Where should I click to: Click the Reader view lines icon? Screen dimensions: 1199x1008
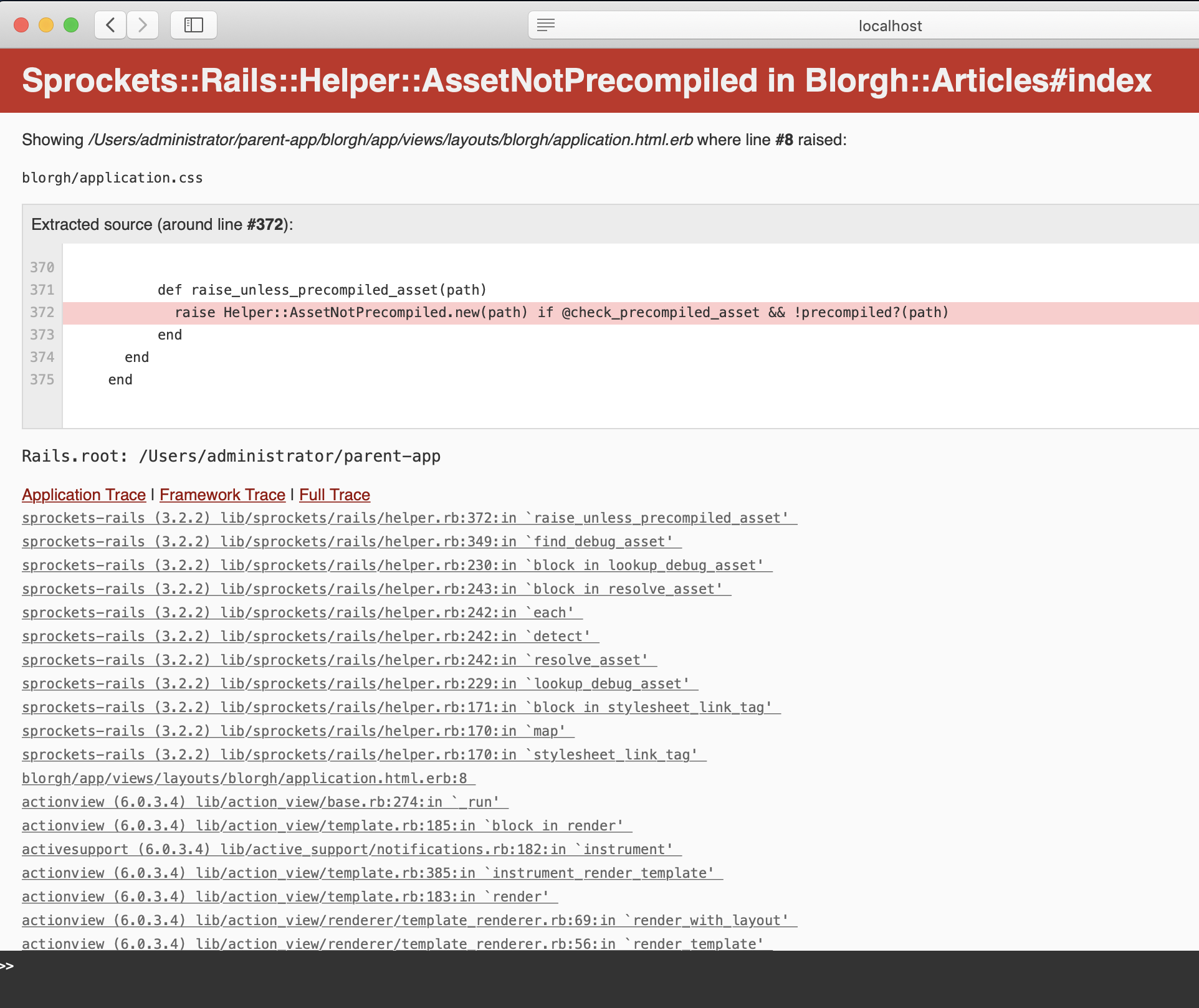click(546, 25)
